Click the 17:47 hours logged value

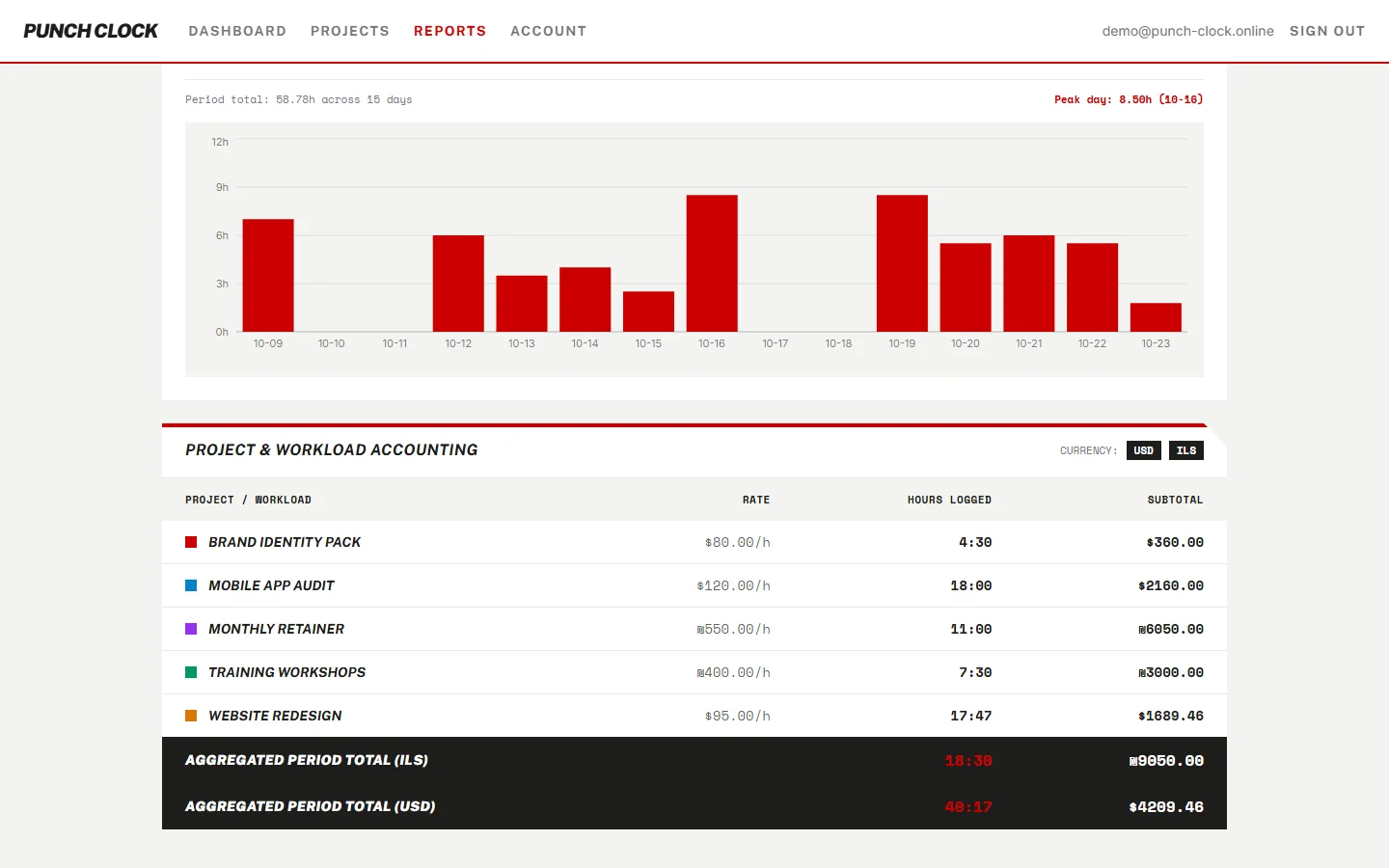(x=970, y=716)
